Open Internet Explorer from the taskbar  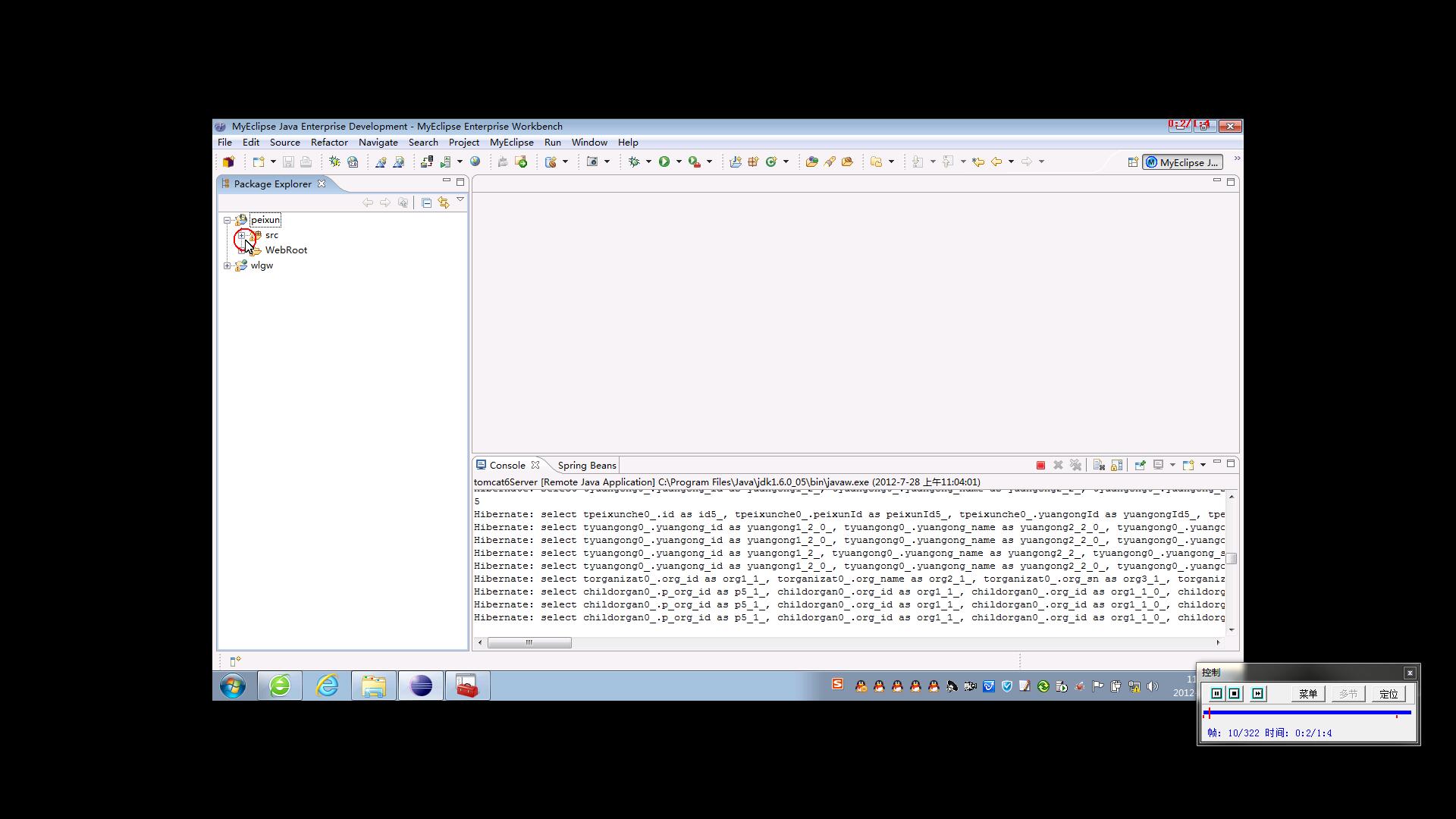click(x=328, y=686)
